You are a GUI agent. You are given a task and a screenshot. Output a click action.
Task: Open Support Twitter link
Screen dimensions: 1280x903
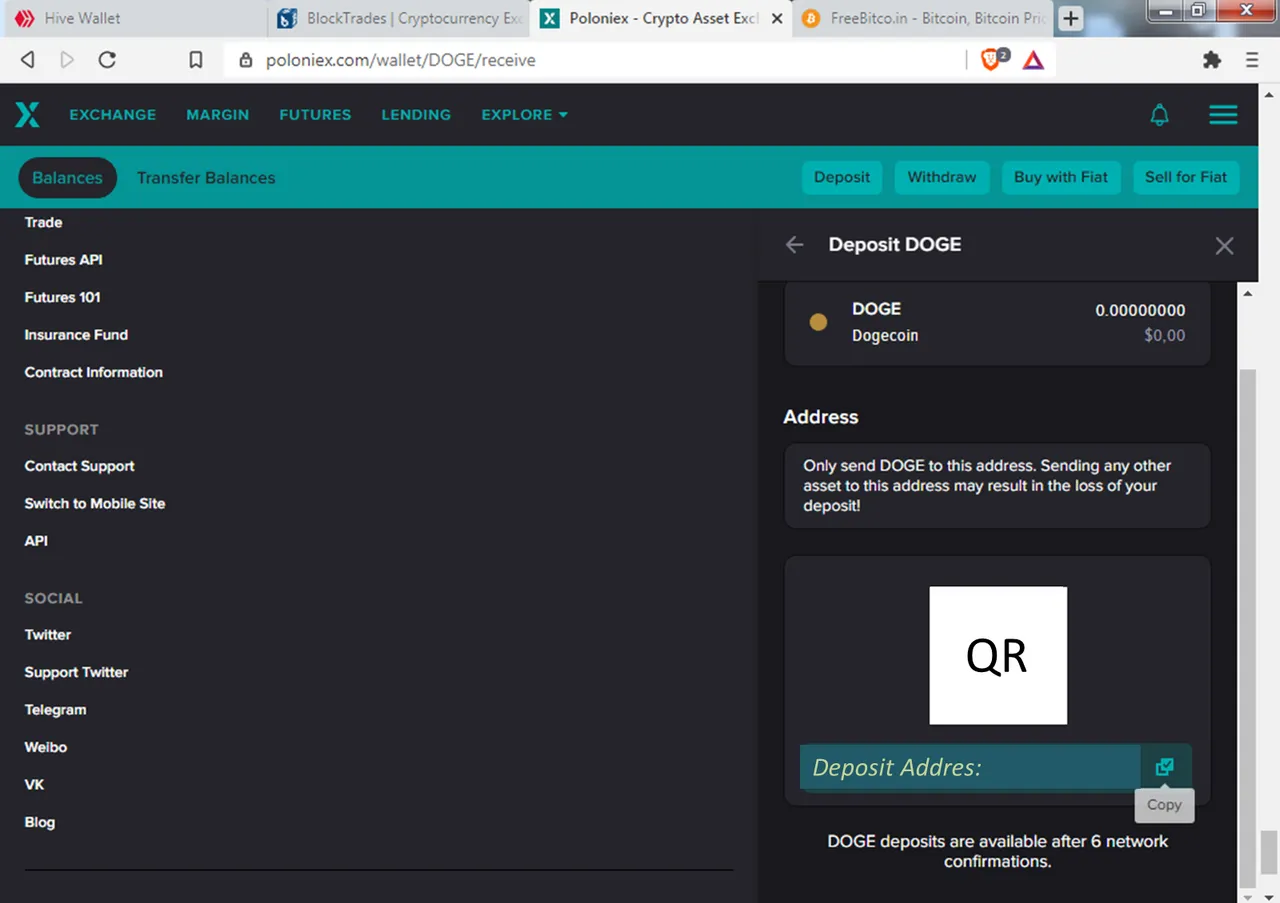pos(77,672)
